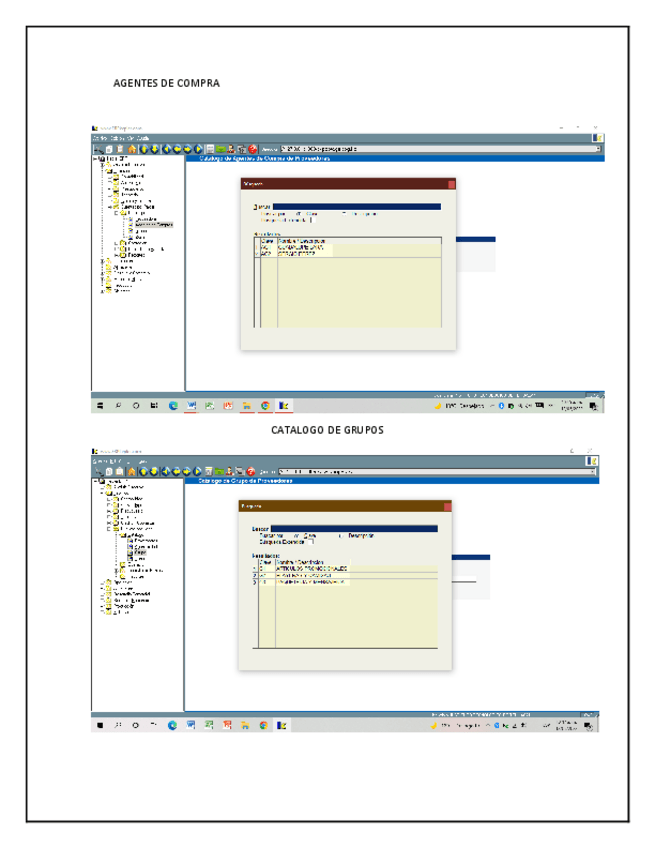
Task: Select the Descripción radio button in Grupos search
Action: pos(340,536)
